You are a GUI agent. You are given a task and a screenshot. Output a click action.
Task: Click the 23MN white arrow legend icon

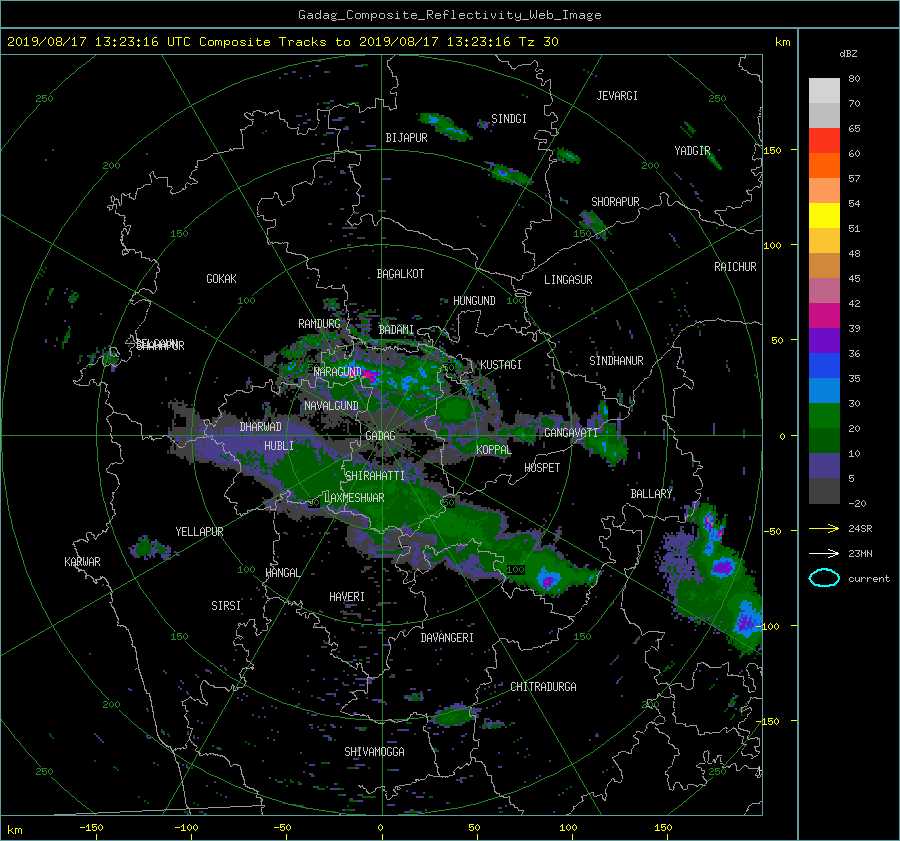point(824,553)
